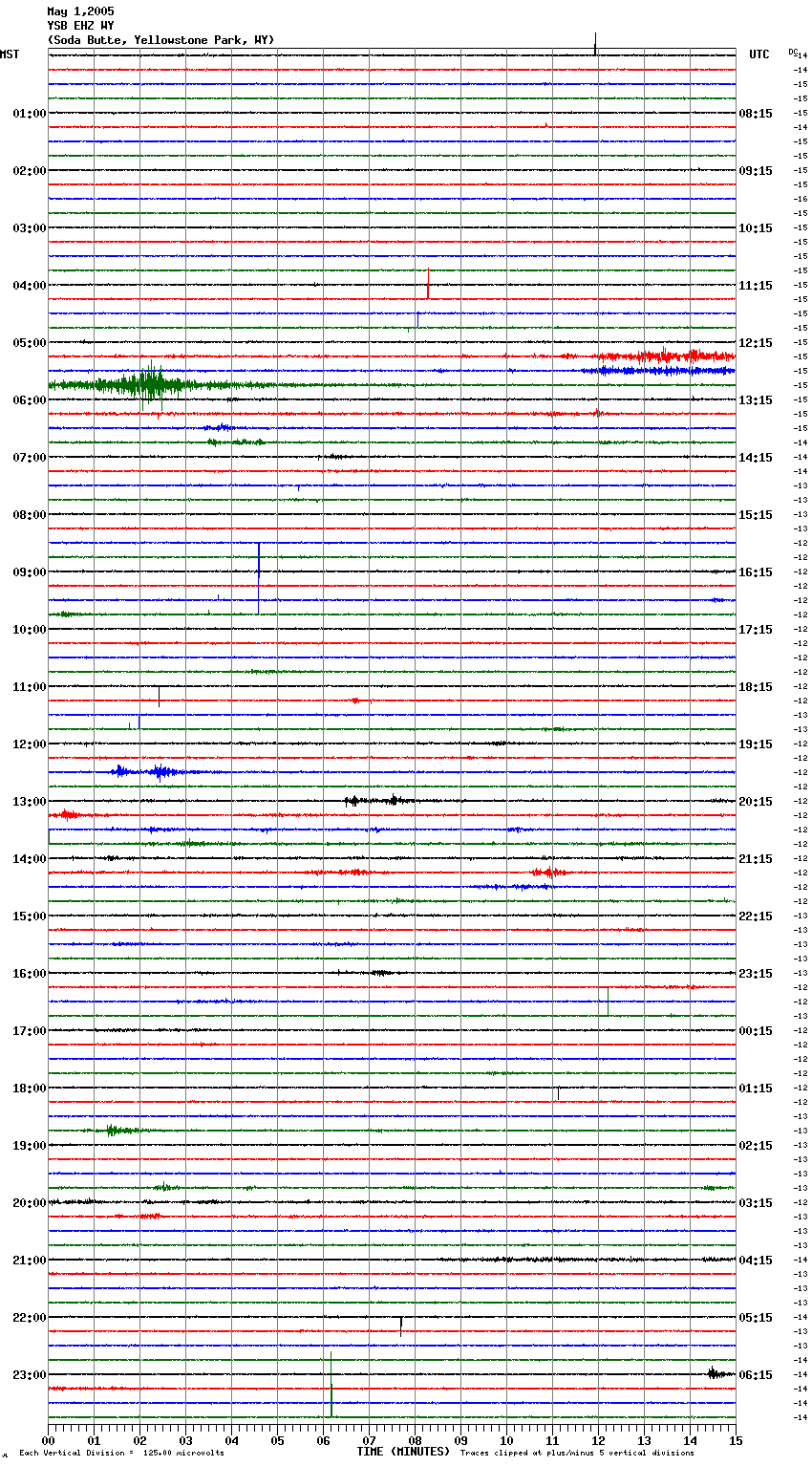812x1466 pixels.
Task: Click the "23:15" UTC time label
Action: (x=756, y=974)
